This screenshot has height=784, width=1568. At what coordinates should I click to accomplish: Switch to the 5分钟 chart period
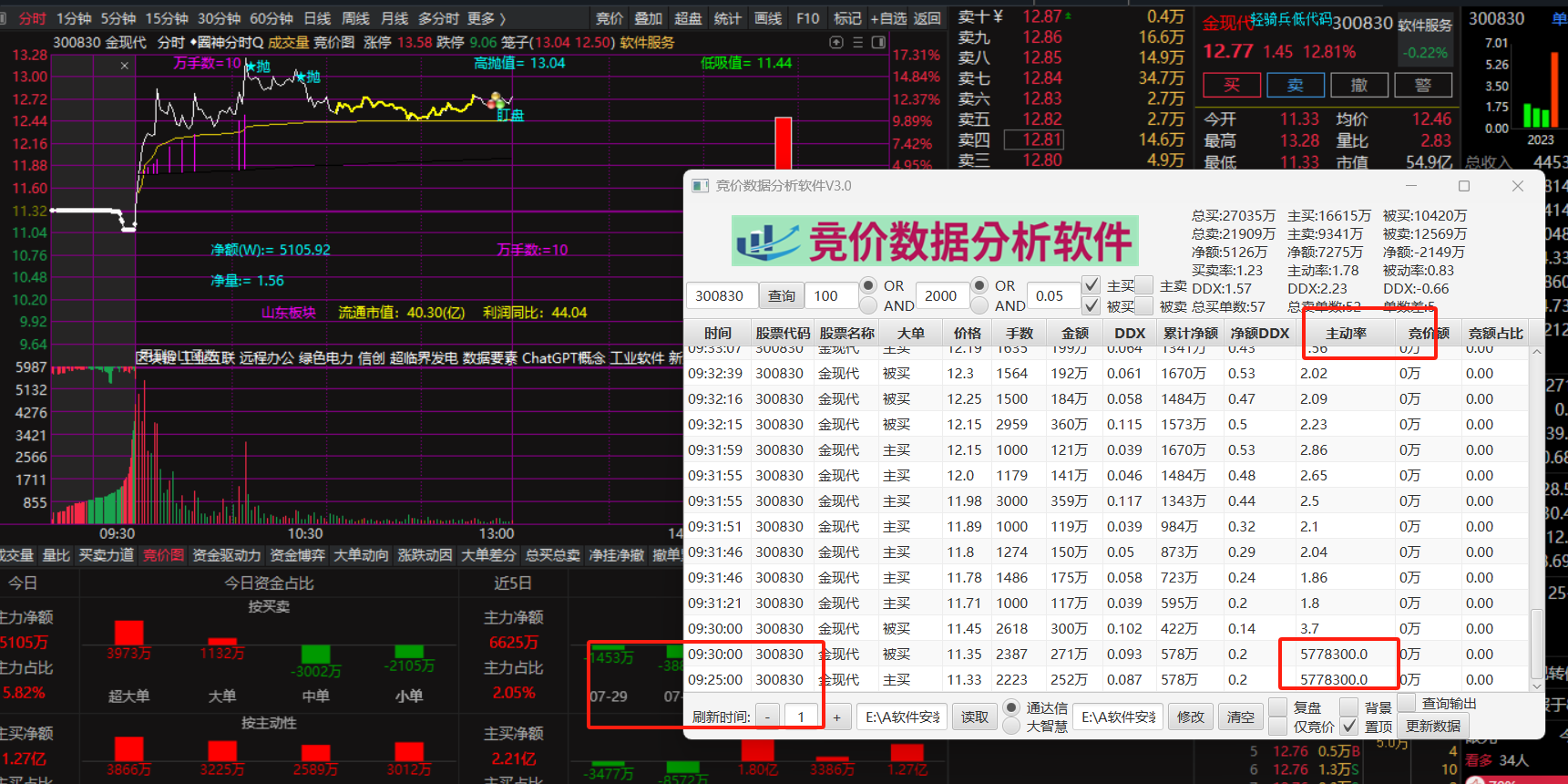118,18
